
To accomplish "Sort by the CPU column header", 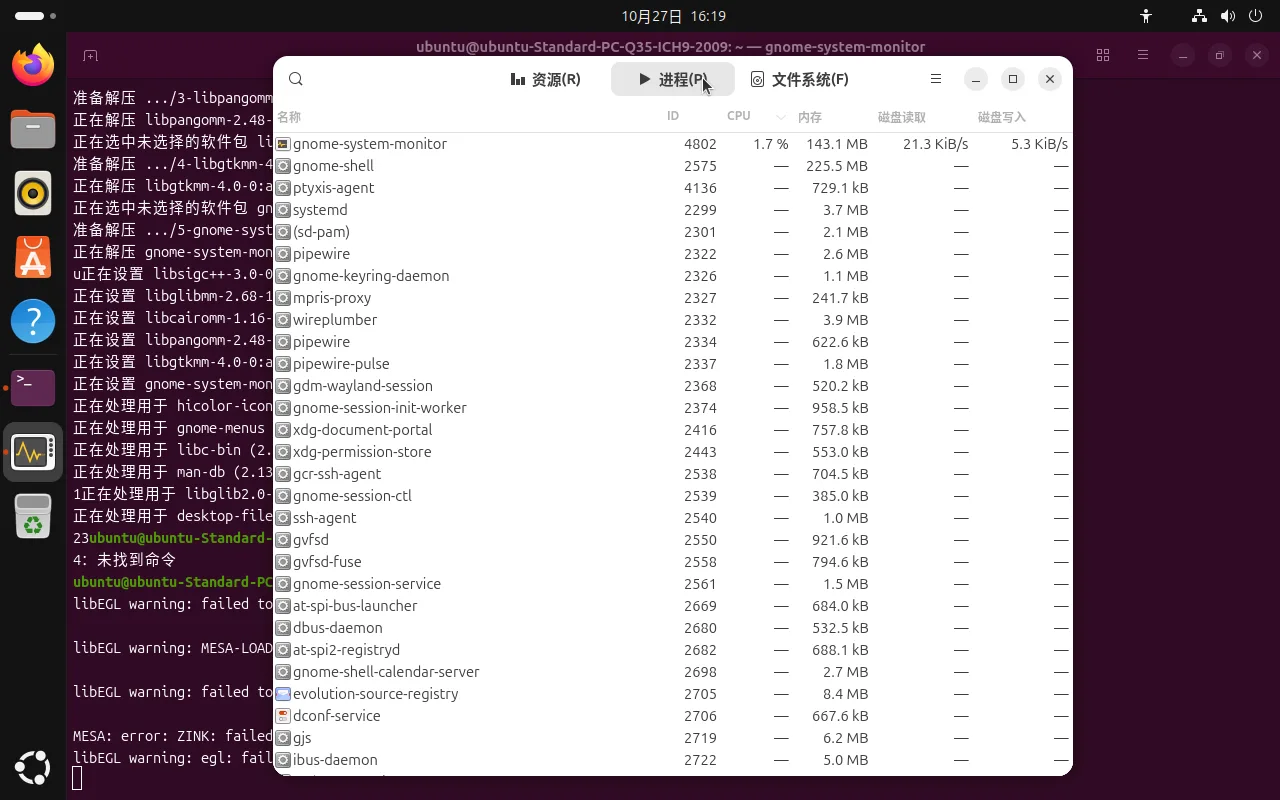I will [x=757, y=117].
